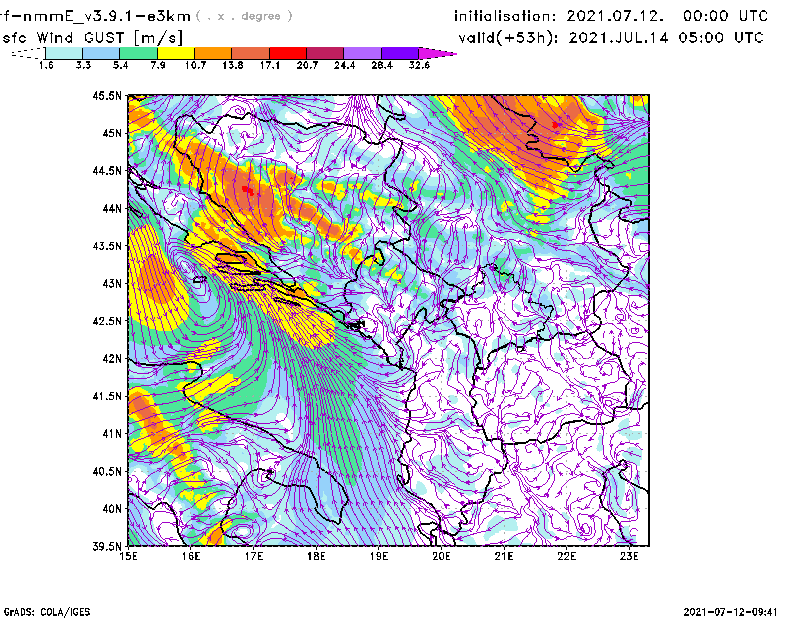This screenshot has width=800, height=618.
Task: Click legend value 24.4
Action: point(344,65)
